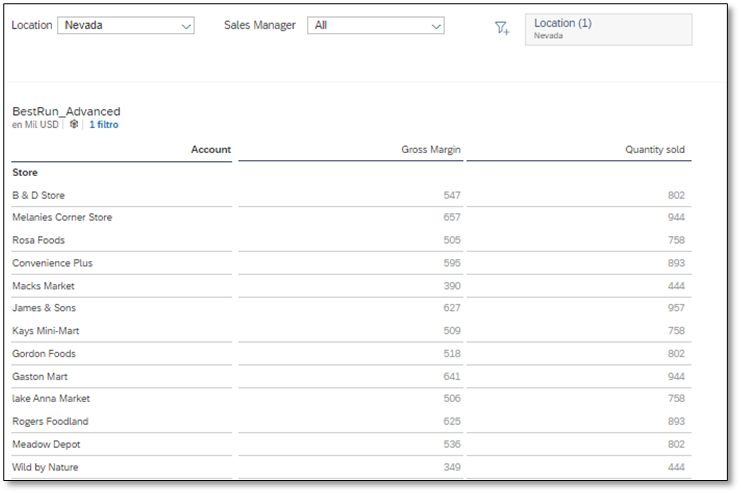
Task: Open the Sales Manager dropdown set to All
Action: coord(376,26)
